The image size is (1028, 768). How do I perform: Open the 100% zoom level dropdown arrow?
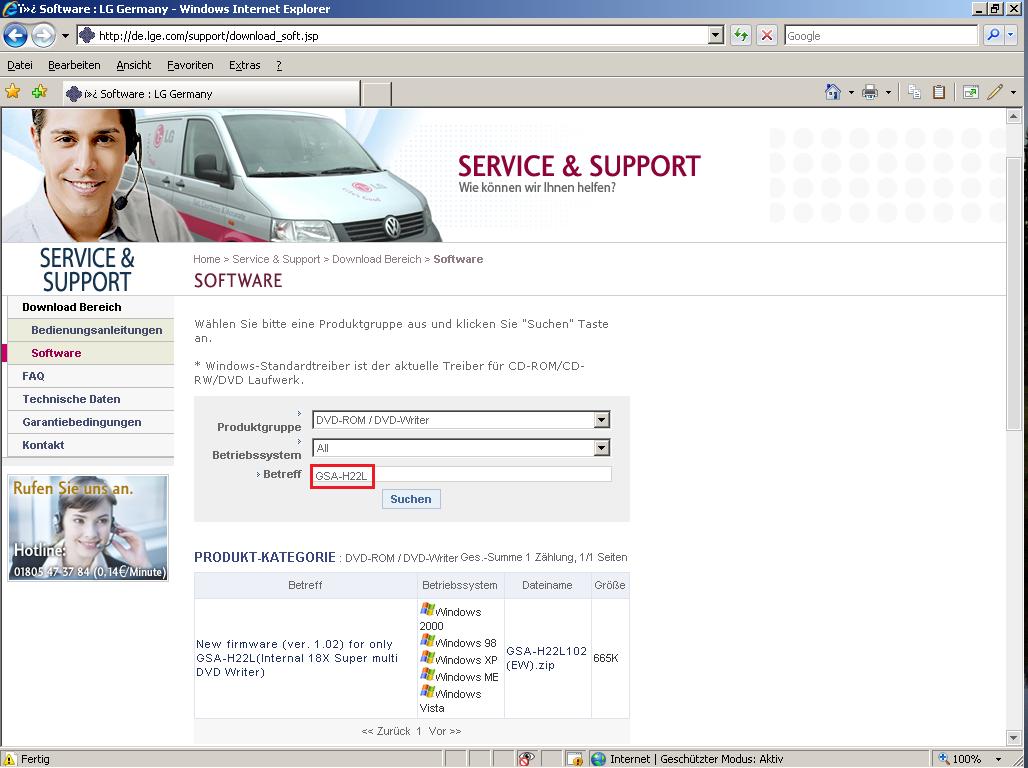(998, 759)
